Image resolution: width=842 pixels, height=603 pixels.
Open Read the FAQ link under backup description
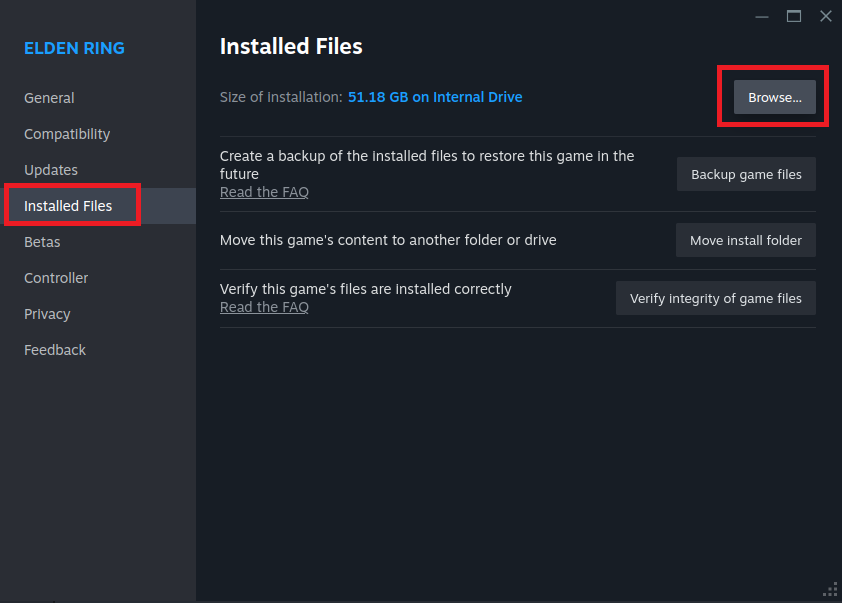point(264,192)
